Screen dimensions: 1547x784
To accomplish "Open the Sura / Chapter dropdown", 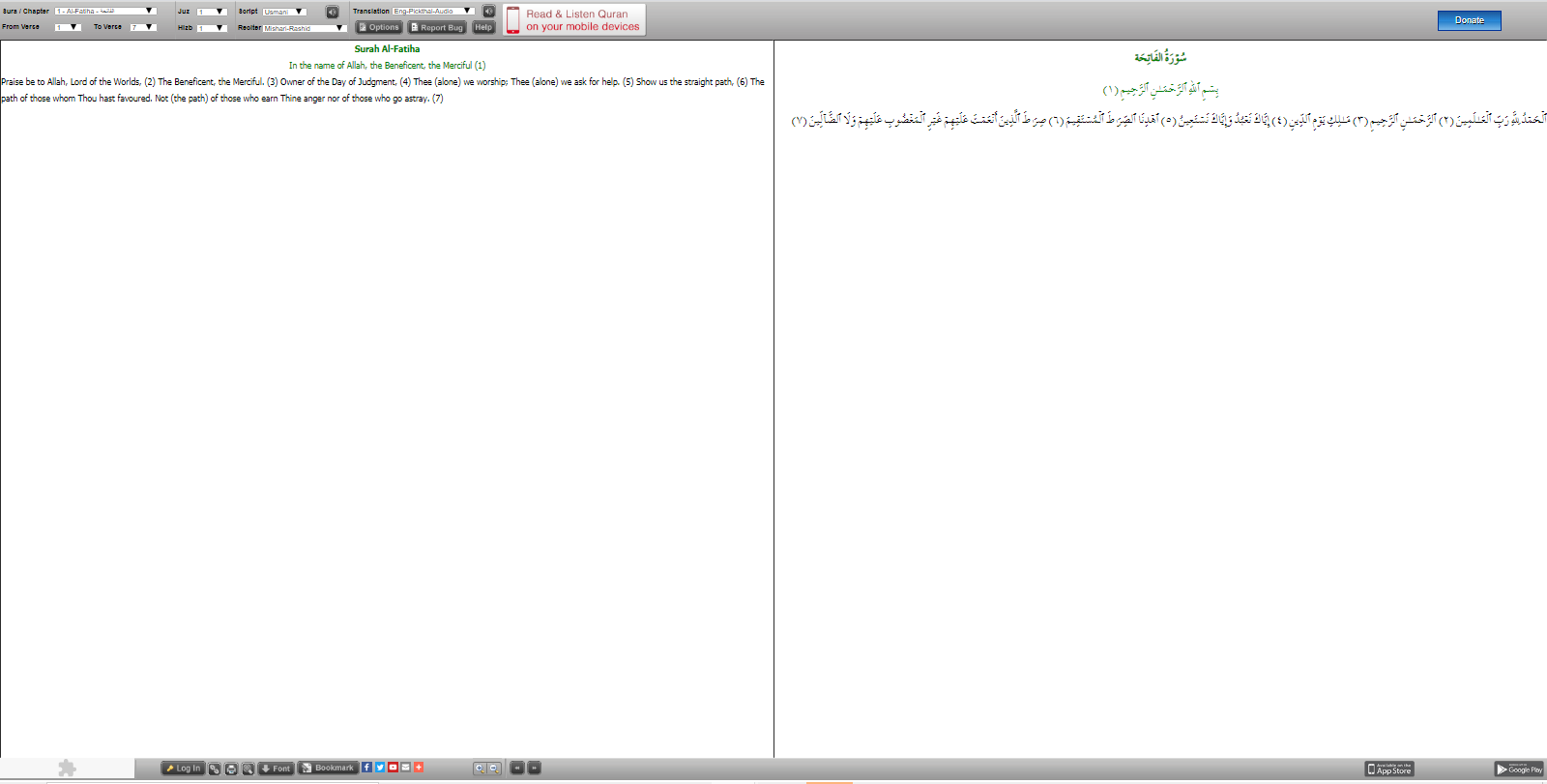I will [x=105, y=12].
